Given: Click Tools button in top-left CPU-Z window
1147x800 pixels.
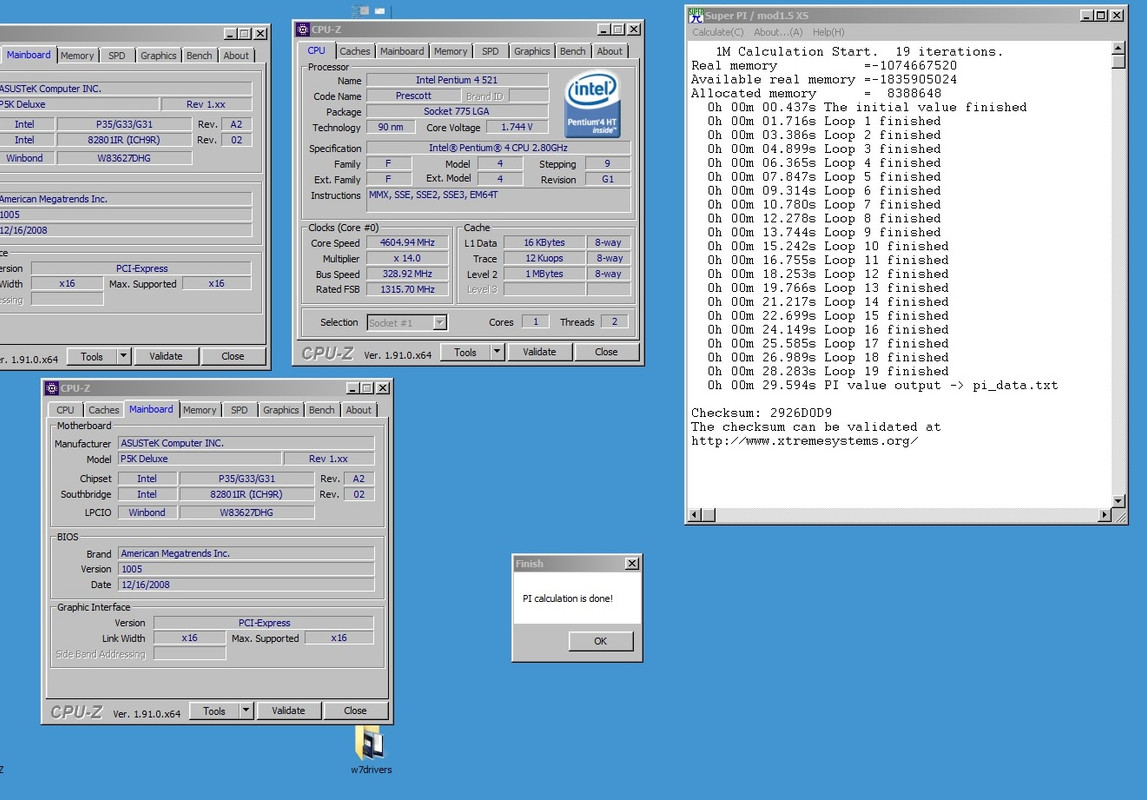Looking at the screenshot, I should 91,356.
